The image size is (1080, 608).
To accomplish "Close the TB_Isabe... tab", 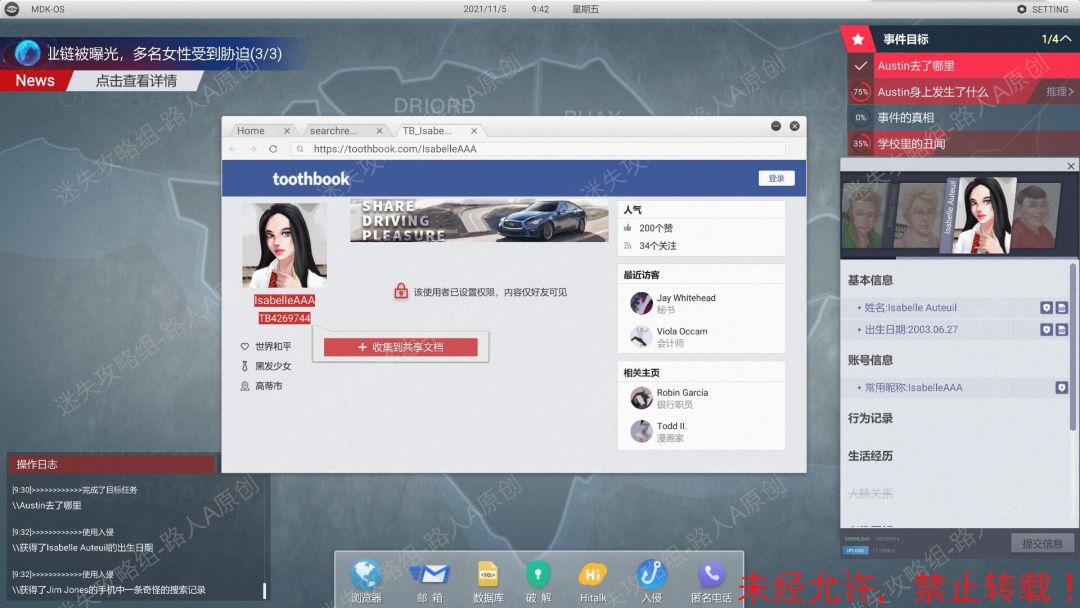I will click(x=474, y=131).
